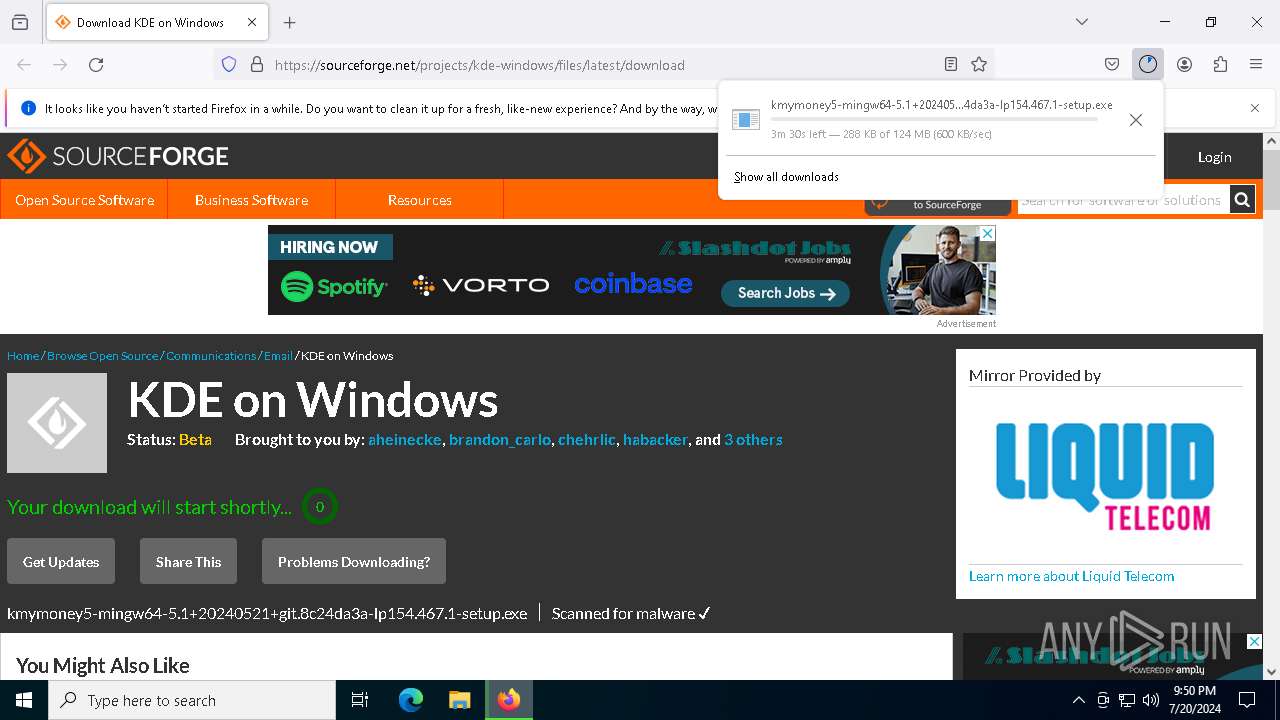Screen dimensions: 1280x720
Task: Close the Slashdot Jobs ad choices icon
Action: tap(987, 233)
